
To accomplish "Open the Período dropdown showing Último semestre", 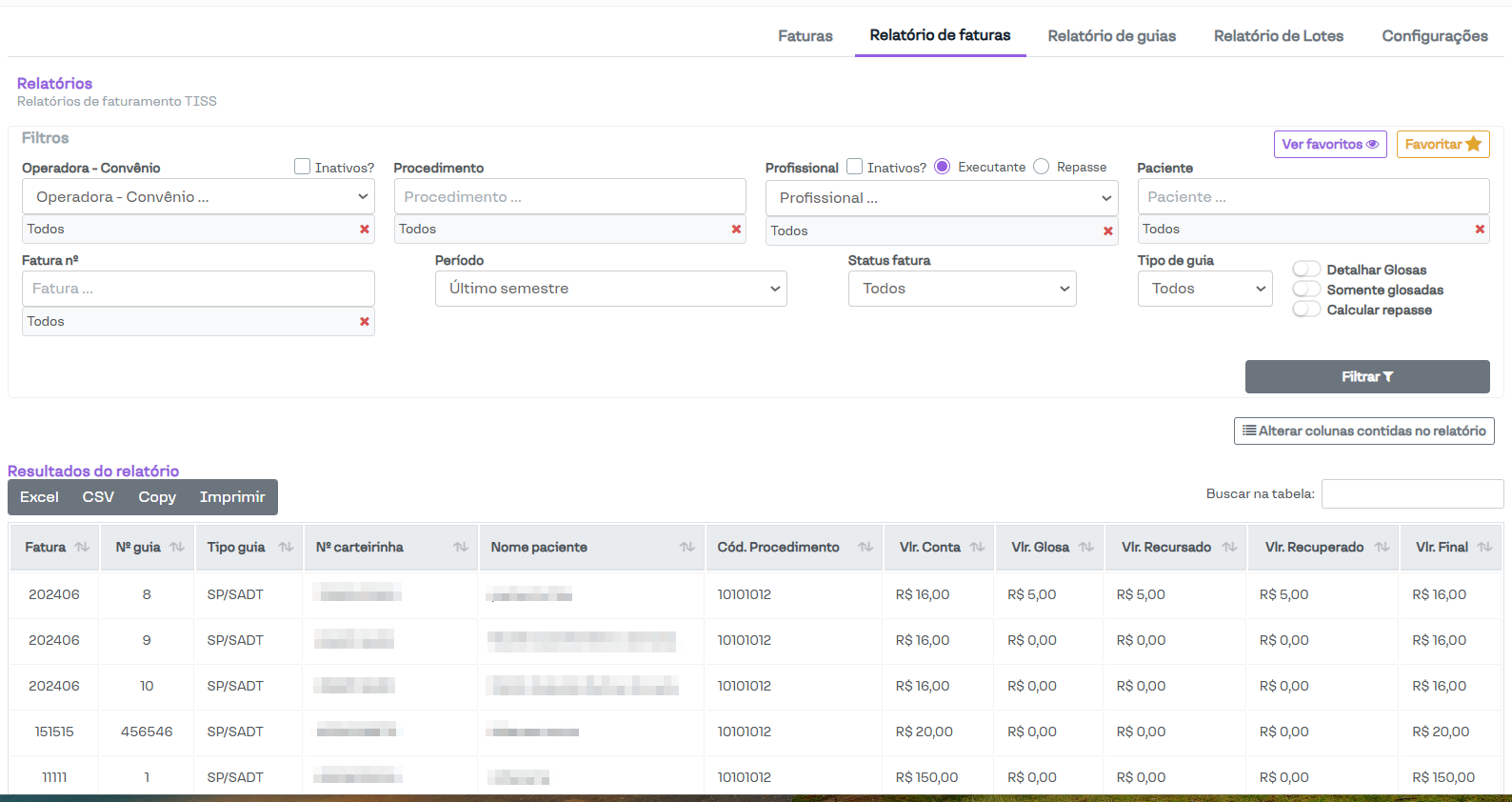I will coord(610,289).
